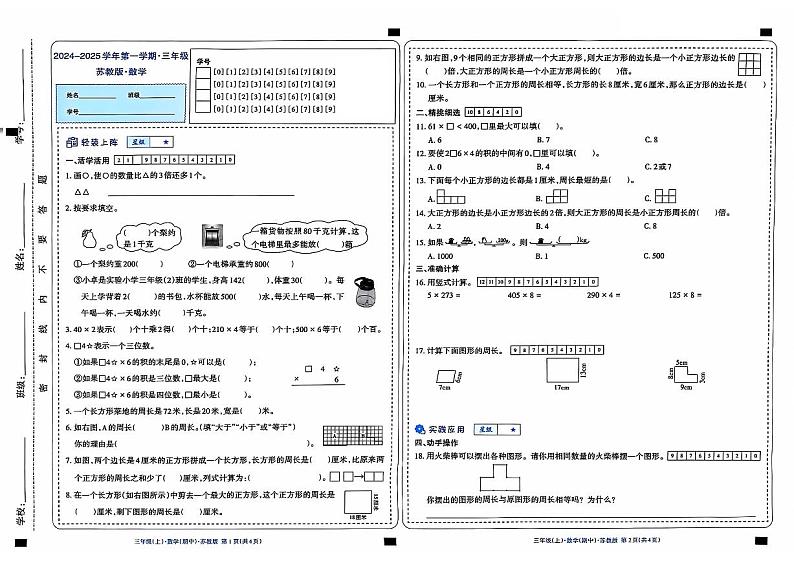Click the subtitle 苏教版·数学
This screenshot has height=561, width=794.
click(121, 71)
